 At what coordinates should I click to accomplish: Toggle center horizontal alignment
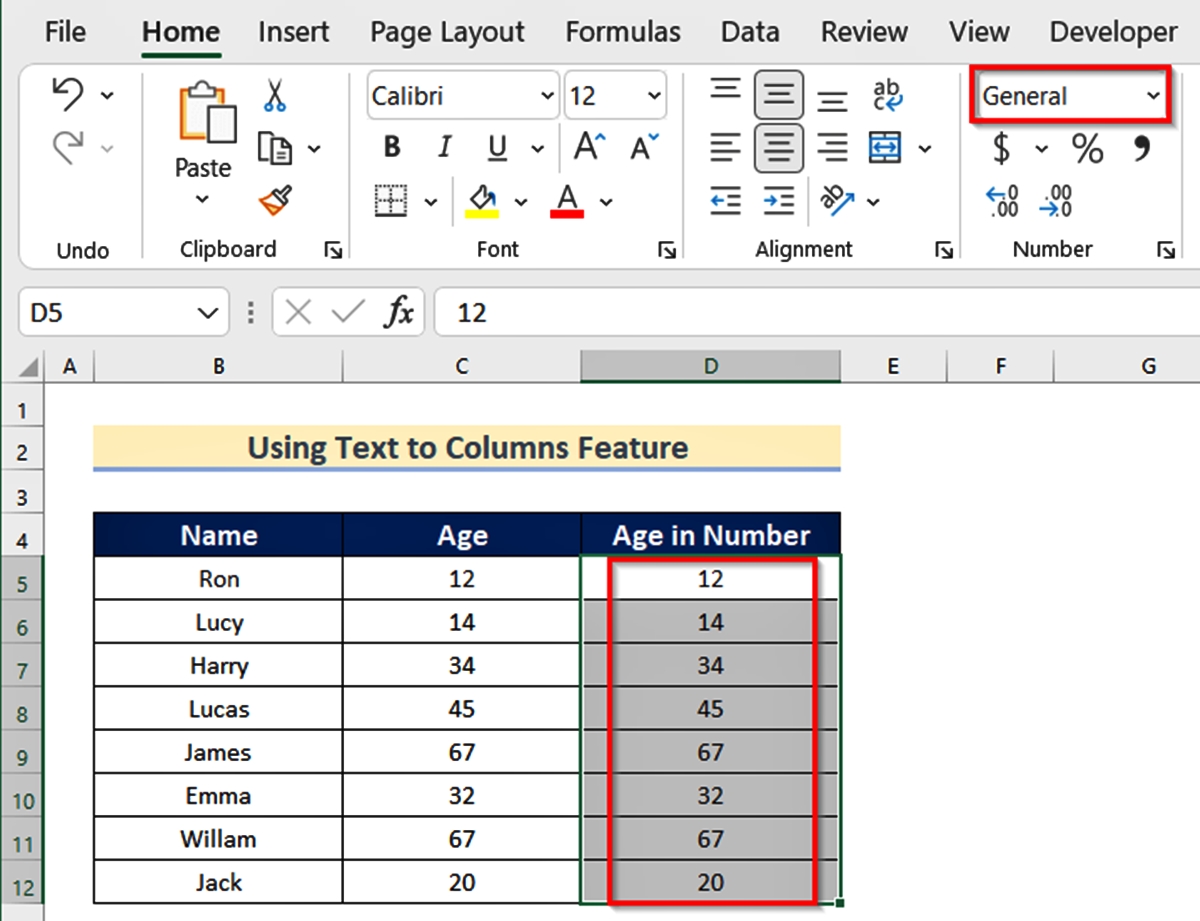pos(778,149)
